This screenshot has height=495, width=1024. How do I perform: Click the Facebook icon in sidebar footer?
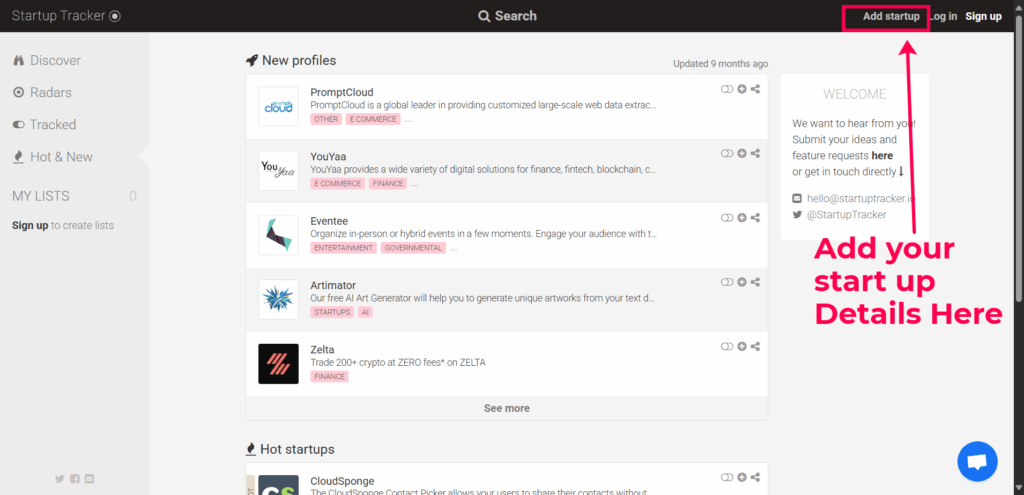tap(74, 479)
